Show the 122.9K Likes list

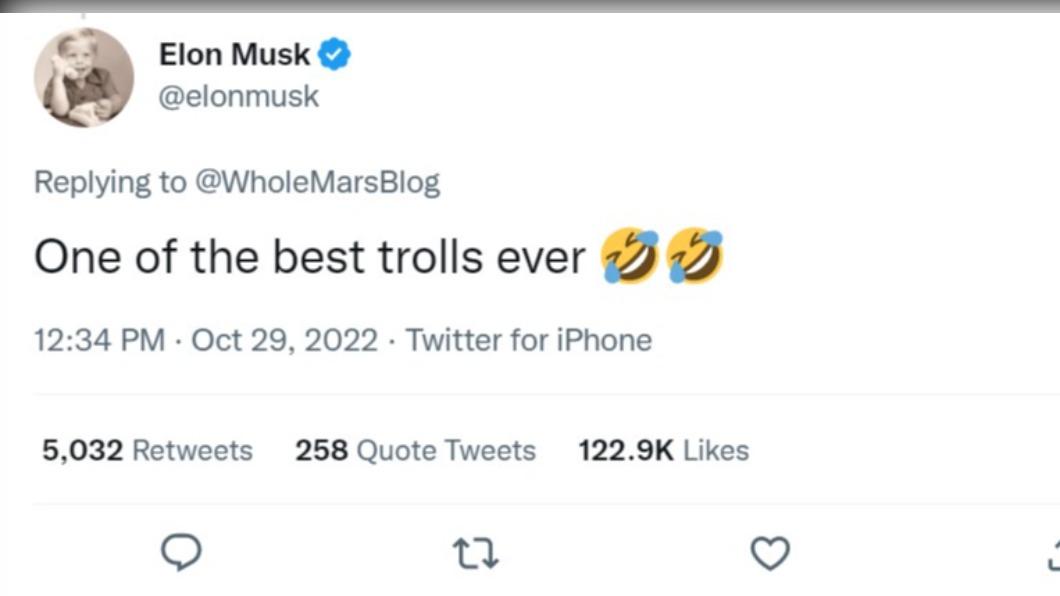coord(664,450)
